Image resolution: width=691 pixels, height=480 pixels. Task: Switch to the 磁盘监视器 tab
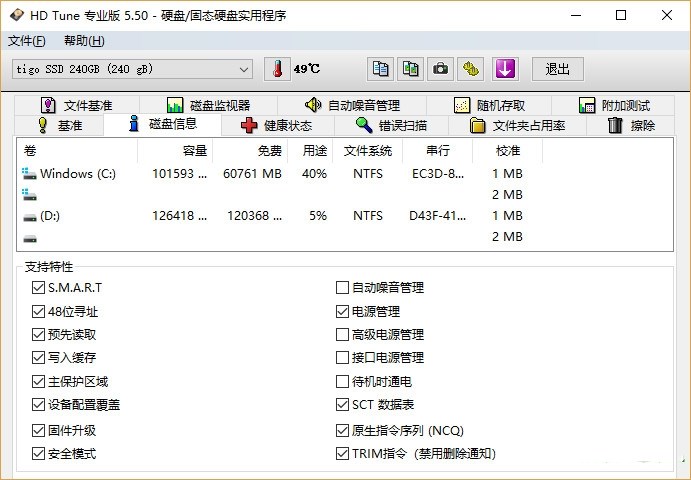click(208, 105)
